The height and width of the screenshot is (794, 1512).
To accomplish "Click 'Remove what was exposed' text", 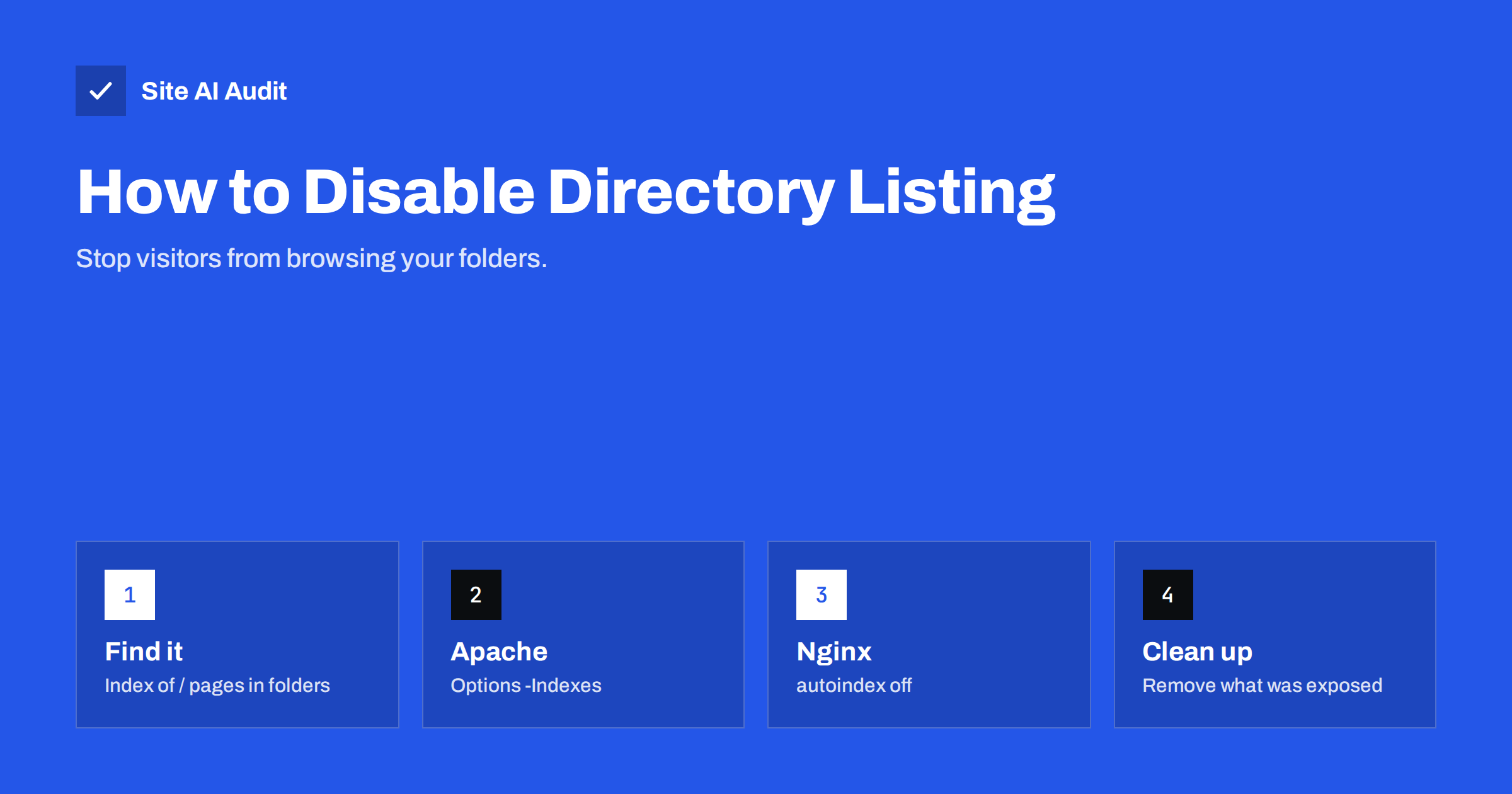I will pyautogui.click(x=1263, y=686).
